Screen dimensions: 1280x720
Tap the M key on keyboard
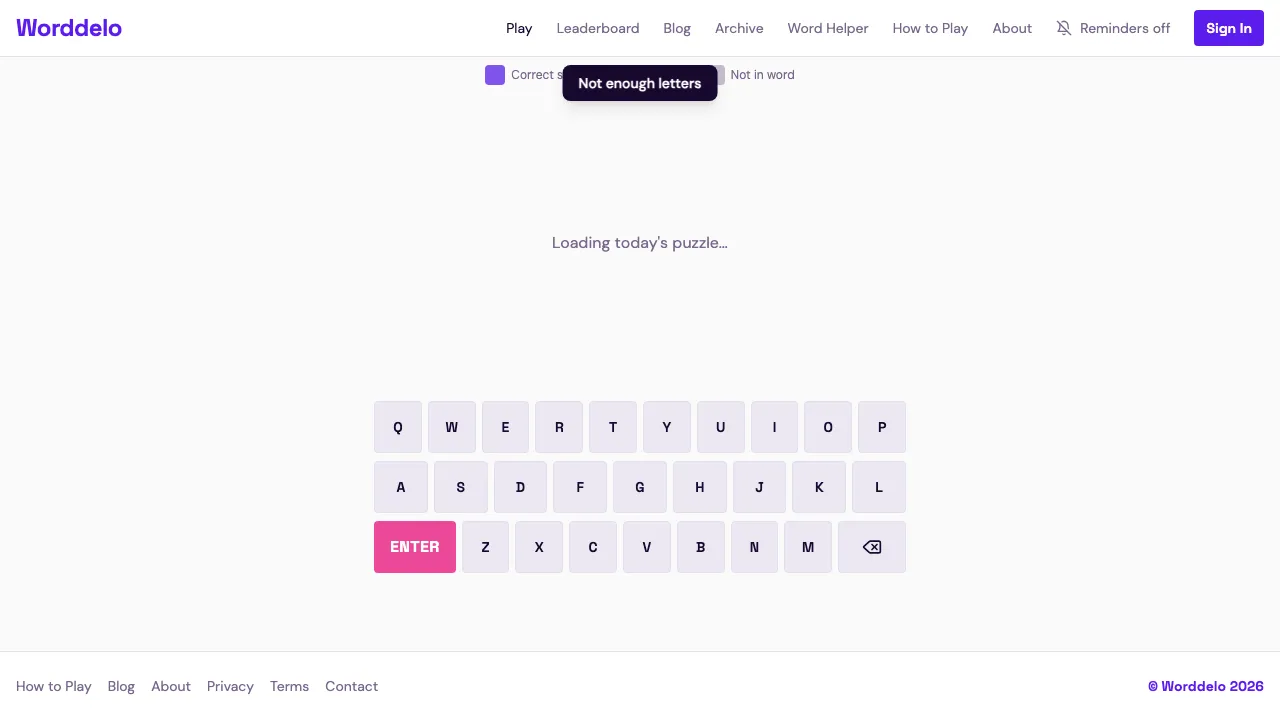808,547
